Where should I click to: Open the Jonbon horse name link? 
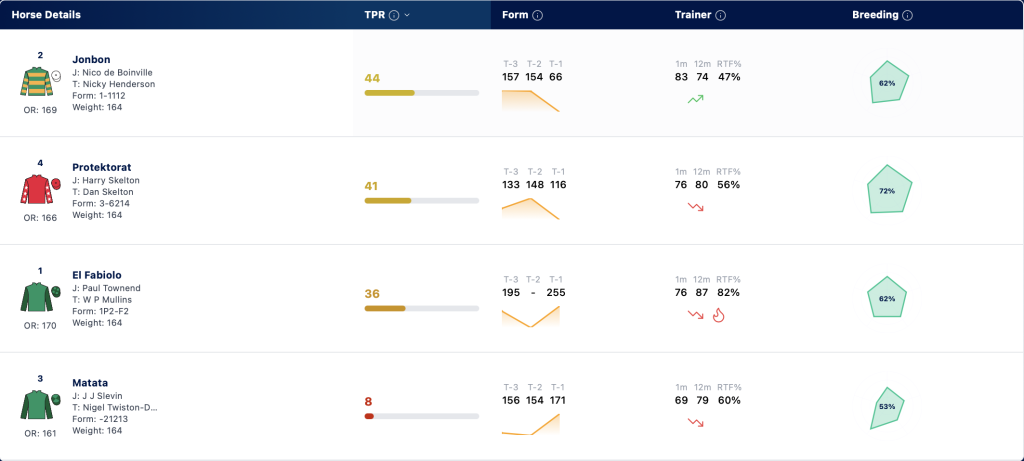91,59
